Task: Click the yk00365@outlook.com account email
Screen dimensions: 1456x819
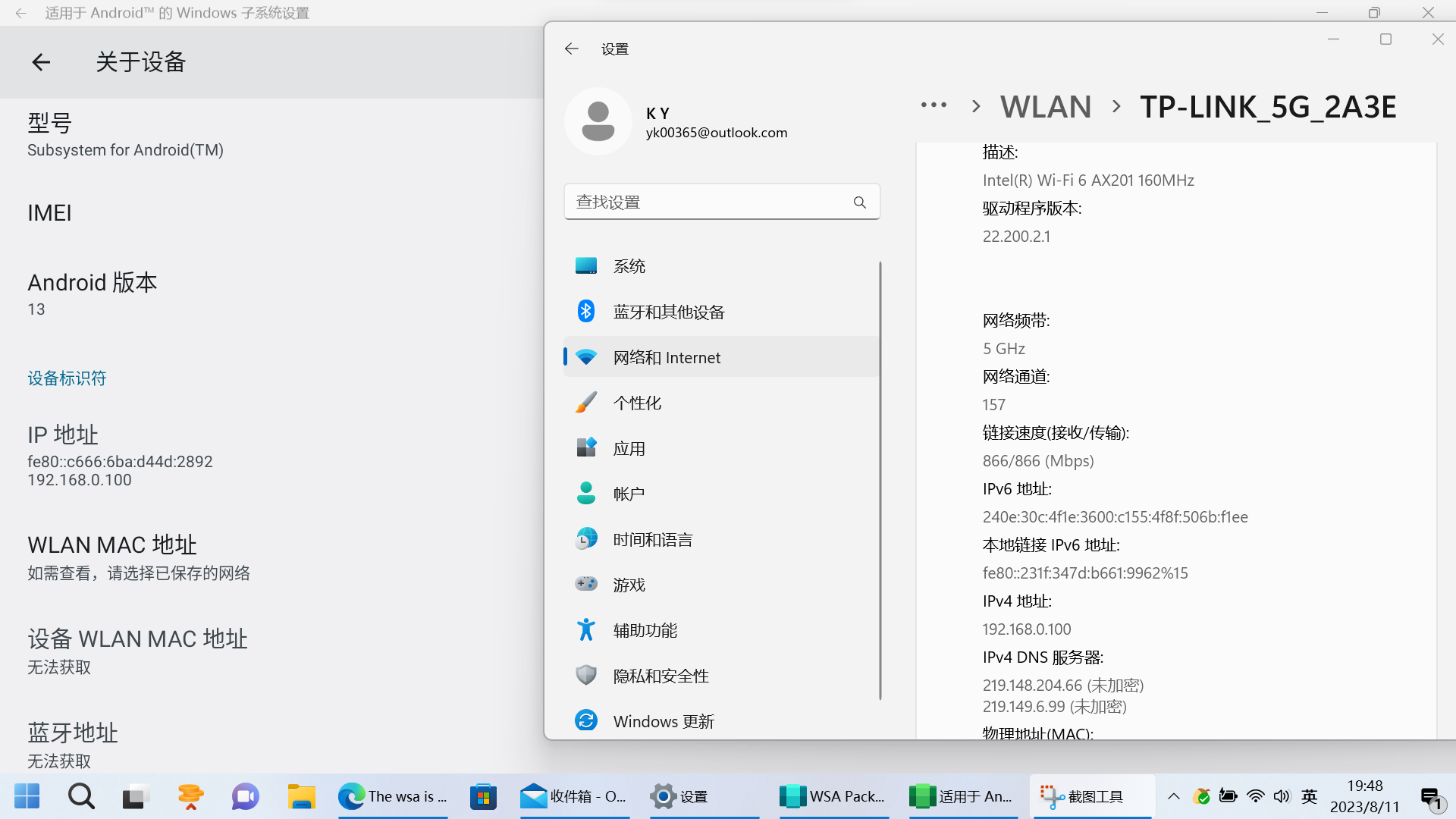Action: [x=717, y=133]
